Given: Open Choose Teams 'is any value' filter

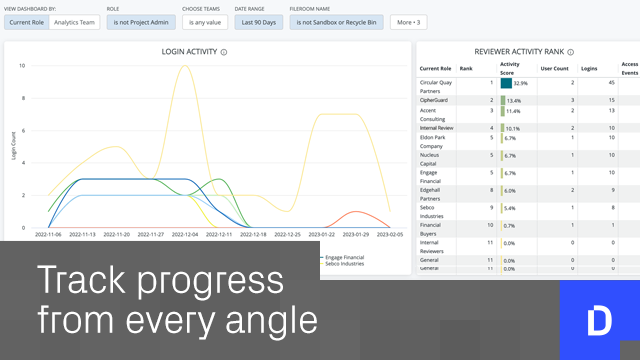Looking at the screenshot, I should 205,22.
